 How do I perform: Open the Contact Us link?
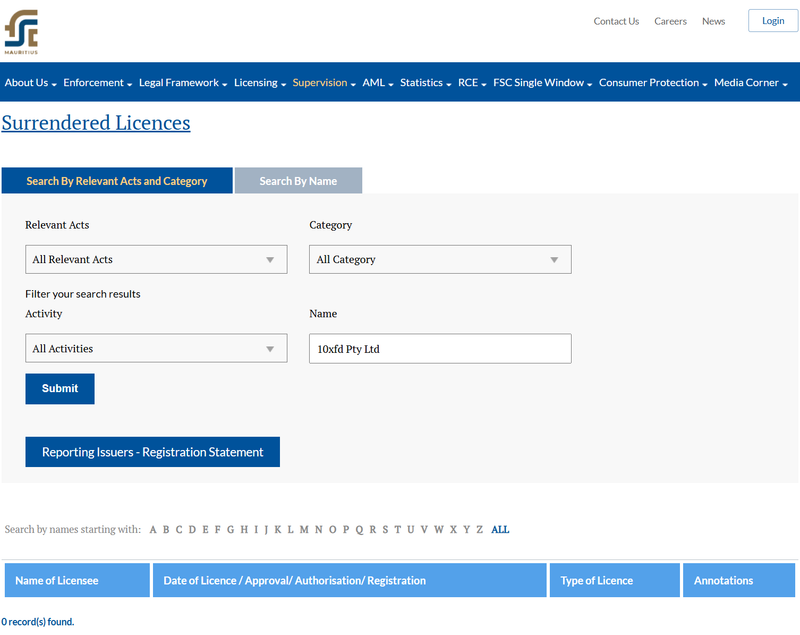pyautogui.click(x=616, y=21)
